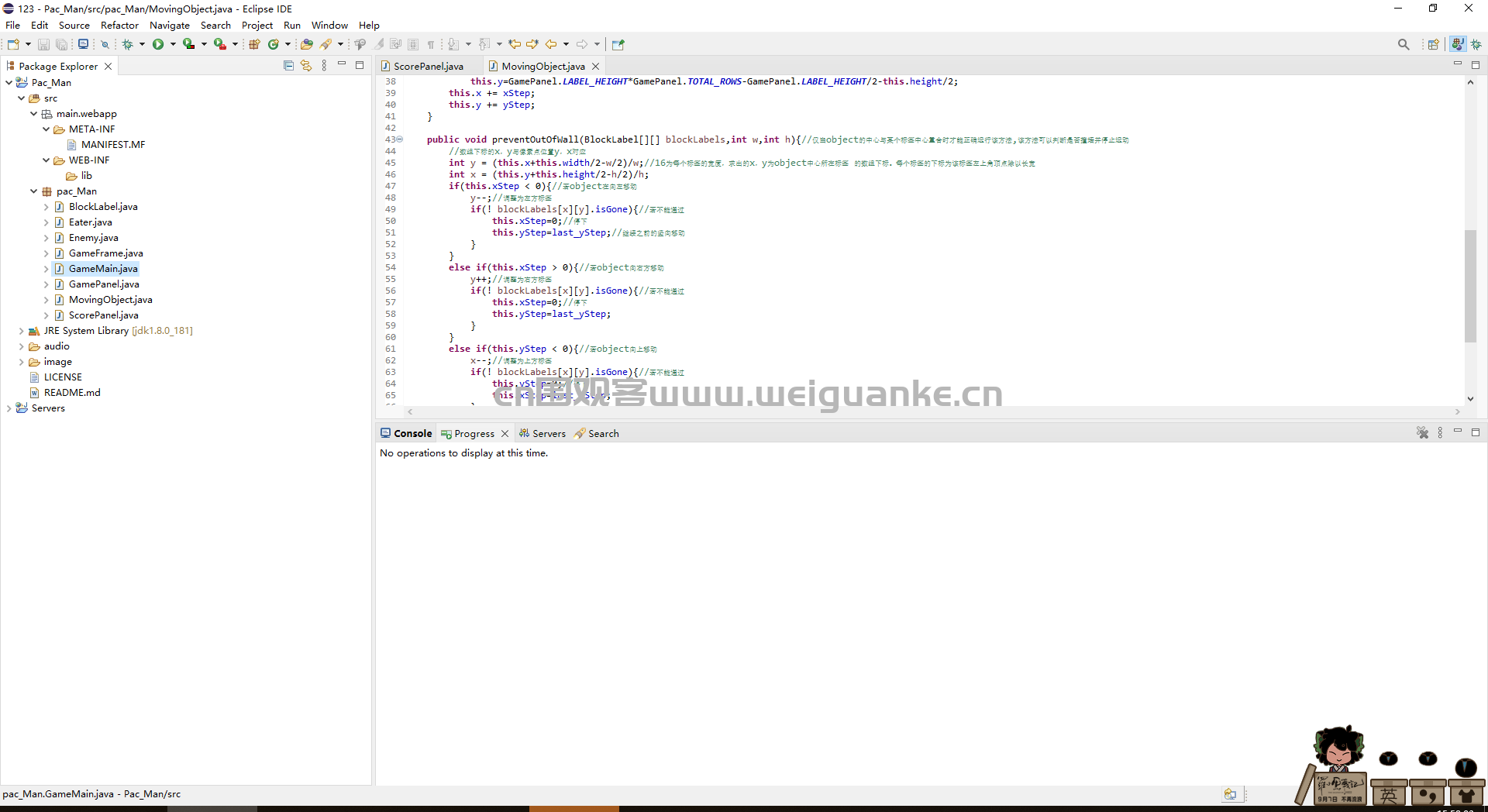Expand JRE System Library node
Image resolution: width=1488 pixels, height=812 pixels.
click(21, 330)
